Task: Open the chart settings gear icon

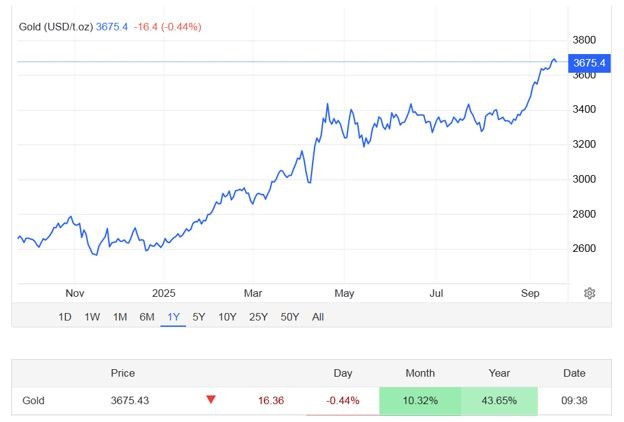Action: pyautogui.click(x=590, y=293)
